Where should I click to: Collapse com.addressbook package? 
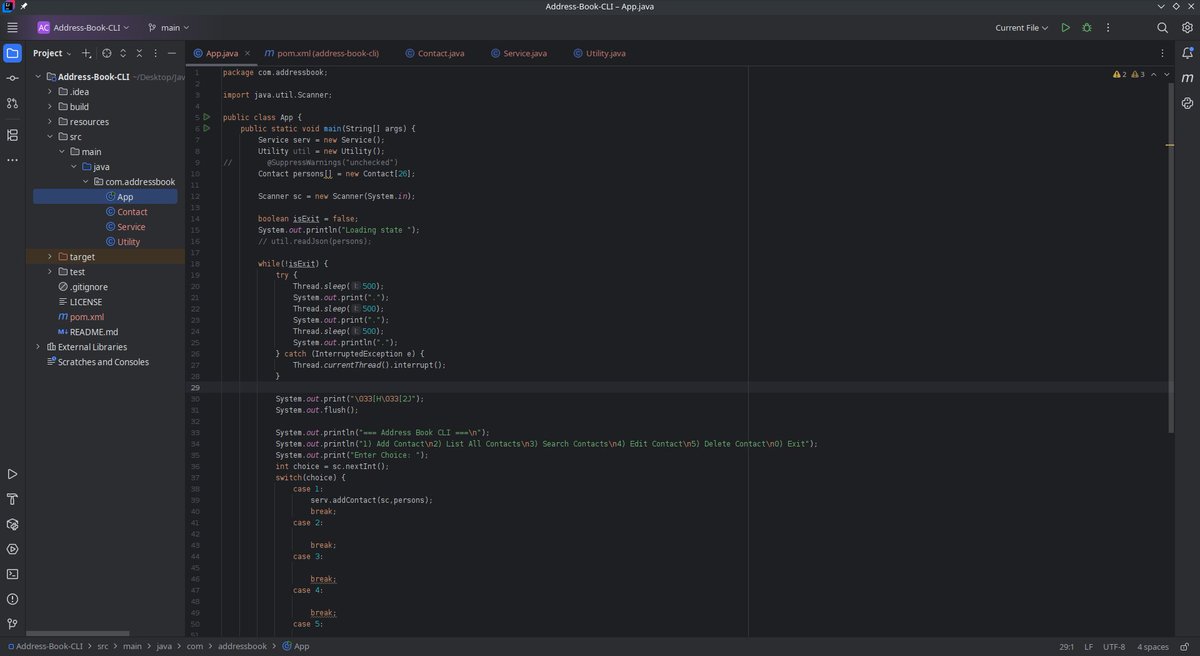point(85,181)
